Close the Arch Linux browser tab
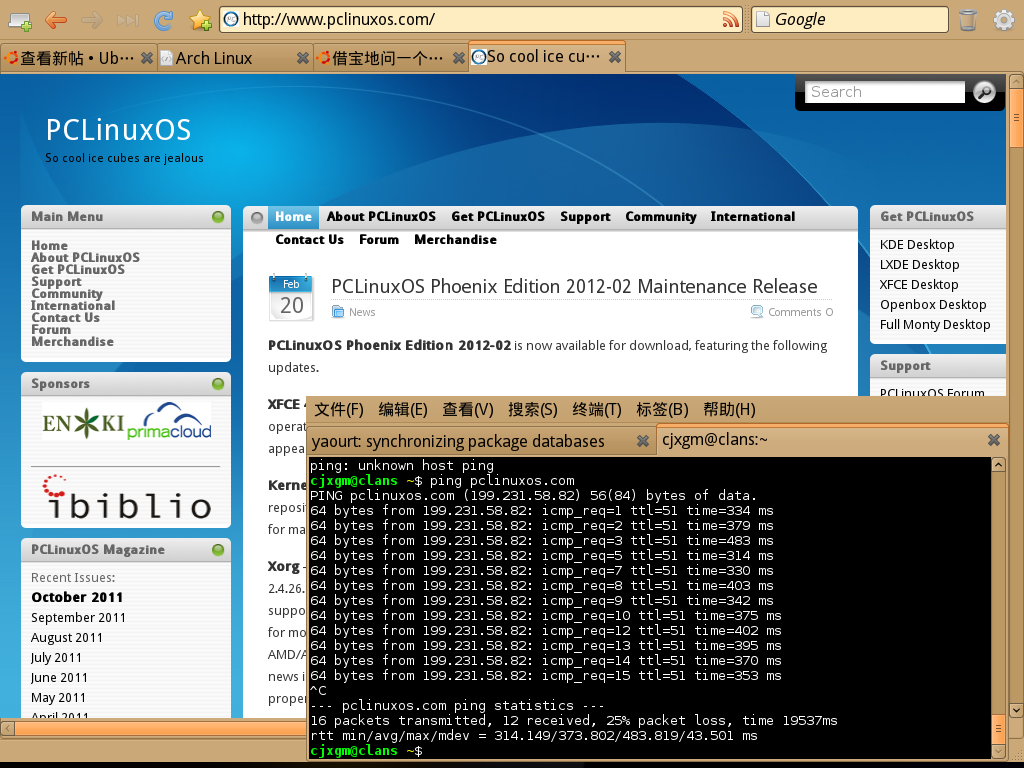 (302, 58)
